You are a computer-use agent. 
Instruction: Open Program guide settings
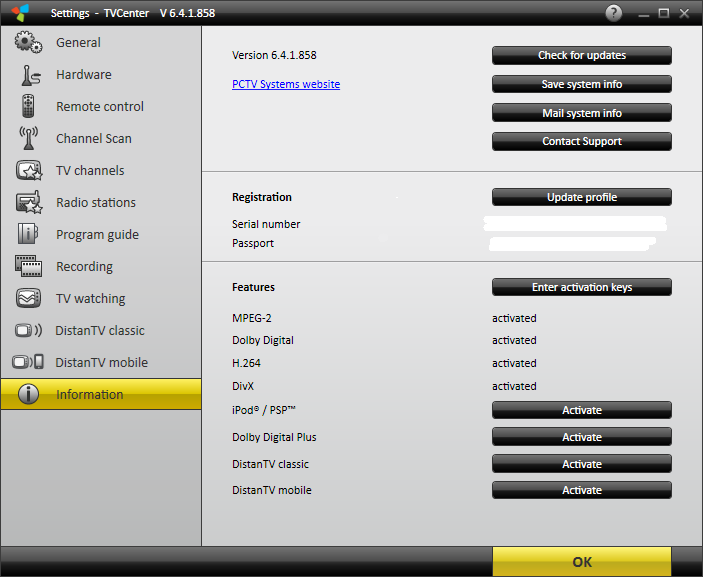pyautogui.click(x=101, y=234)
